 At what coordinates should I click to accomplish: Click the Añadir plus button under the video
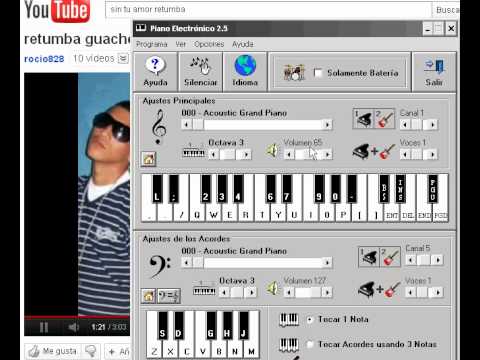point(117,351)
